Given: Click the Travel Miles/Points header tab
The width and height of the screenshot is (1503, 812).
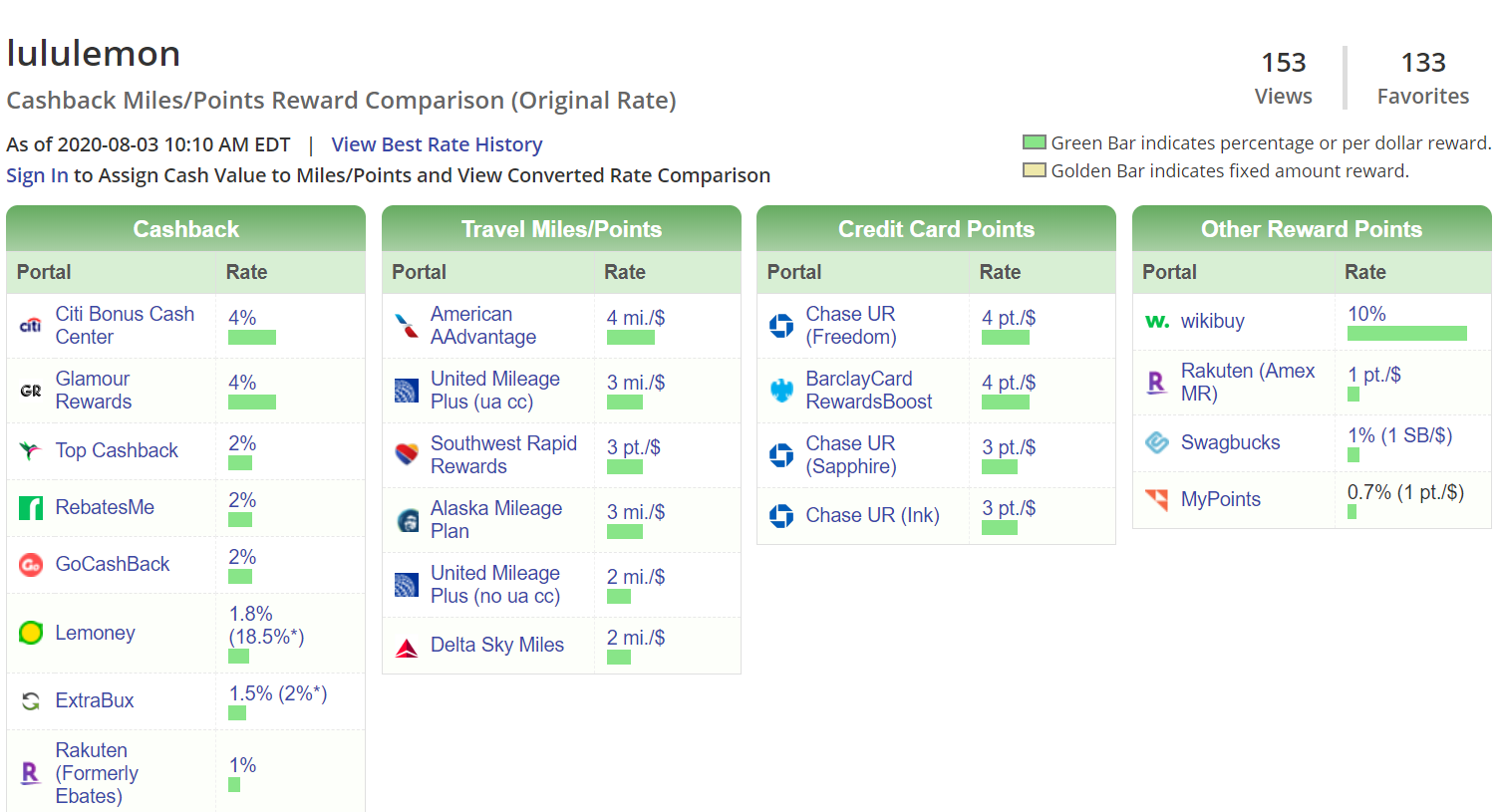Looking at the screenshot, I should pyautogui.click(x=561, y=229).
